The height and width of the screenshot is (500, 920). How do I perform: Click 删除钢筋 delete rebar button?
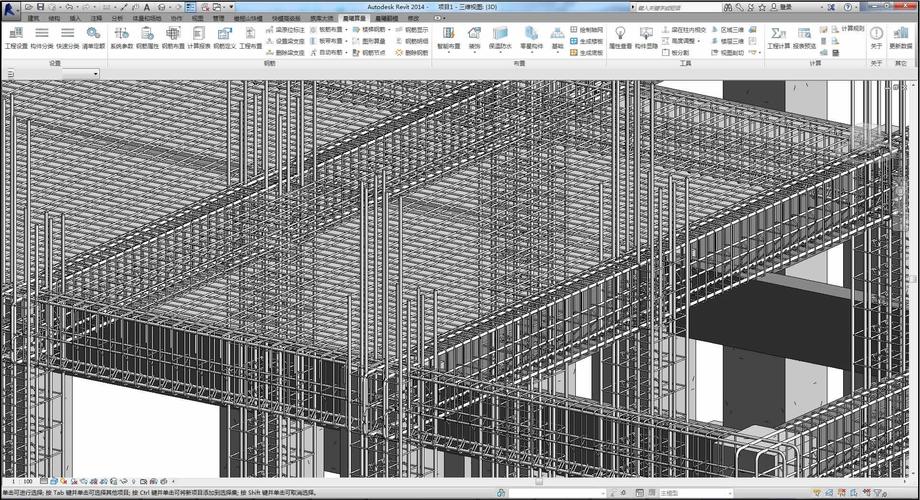tap(412, 52)
